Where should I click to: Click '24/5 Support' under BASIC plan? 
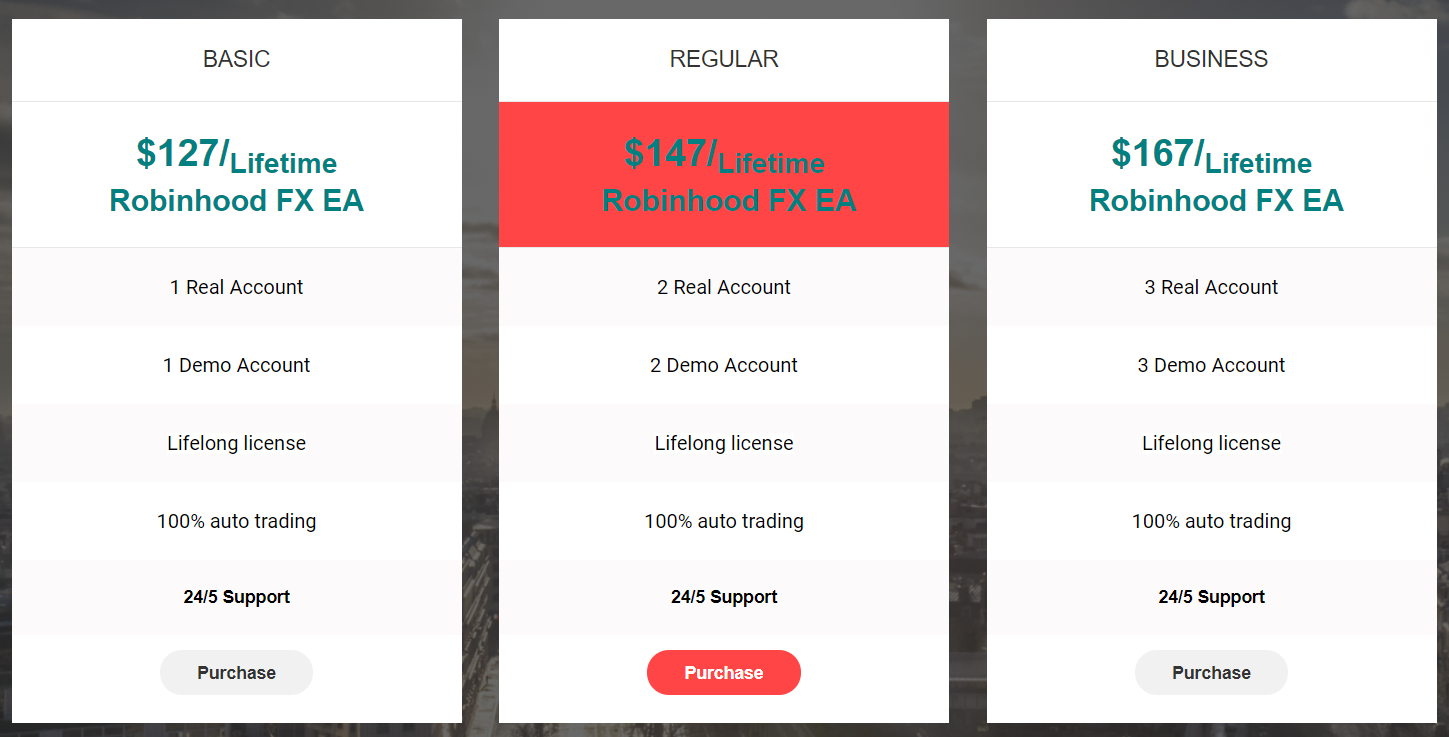[x=236, y=597]
